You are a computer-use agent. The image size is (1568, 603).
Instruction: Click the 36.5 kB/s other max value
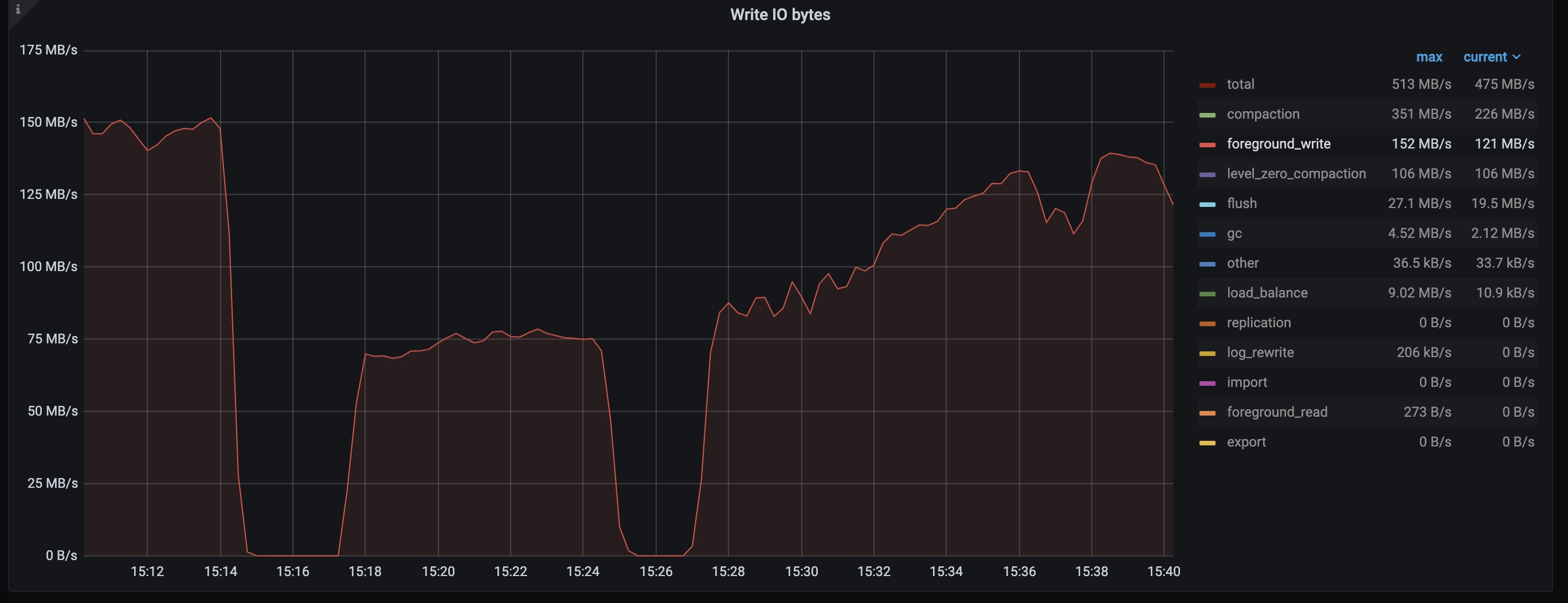pos(1422,263)
